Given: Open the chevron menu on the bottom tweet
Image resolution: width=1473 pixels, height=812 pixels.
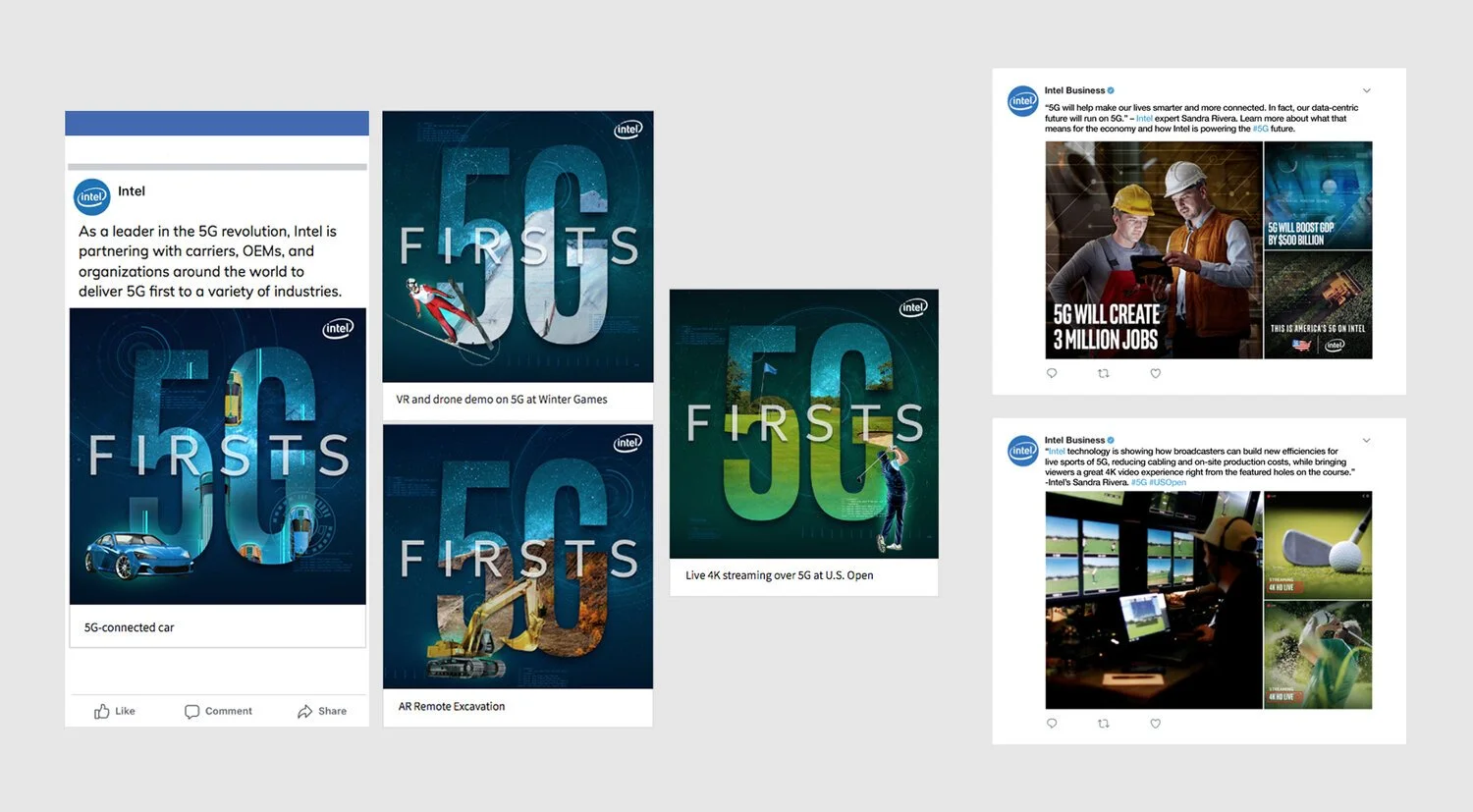Looking at the screenshot, I should pyautogui.click(x=1366, y=440).
